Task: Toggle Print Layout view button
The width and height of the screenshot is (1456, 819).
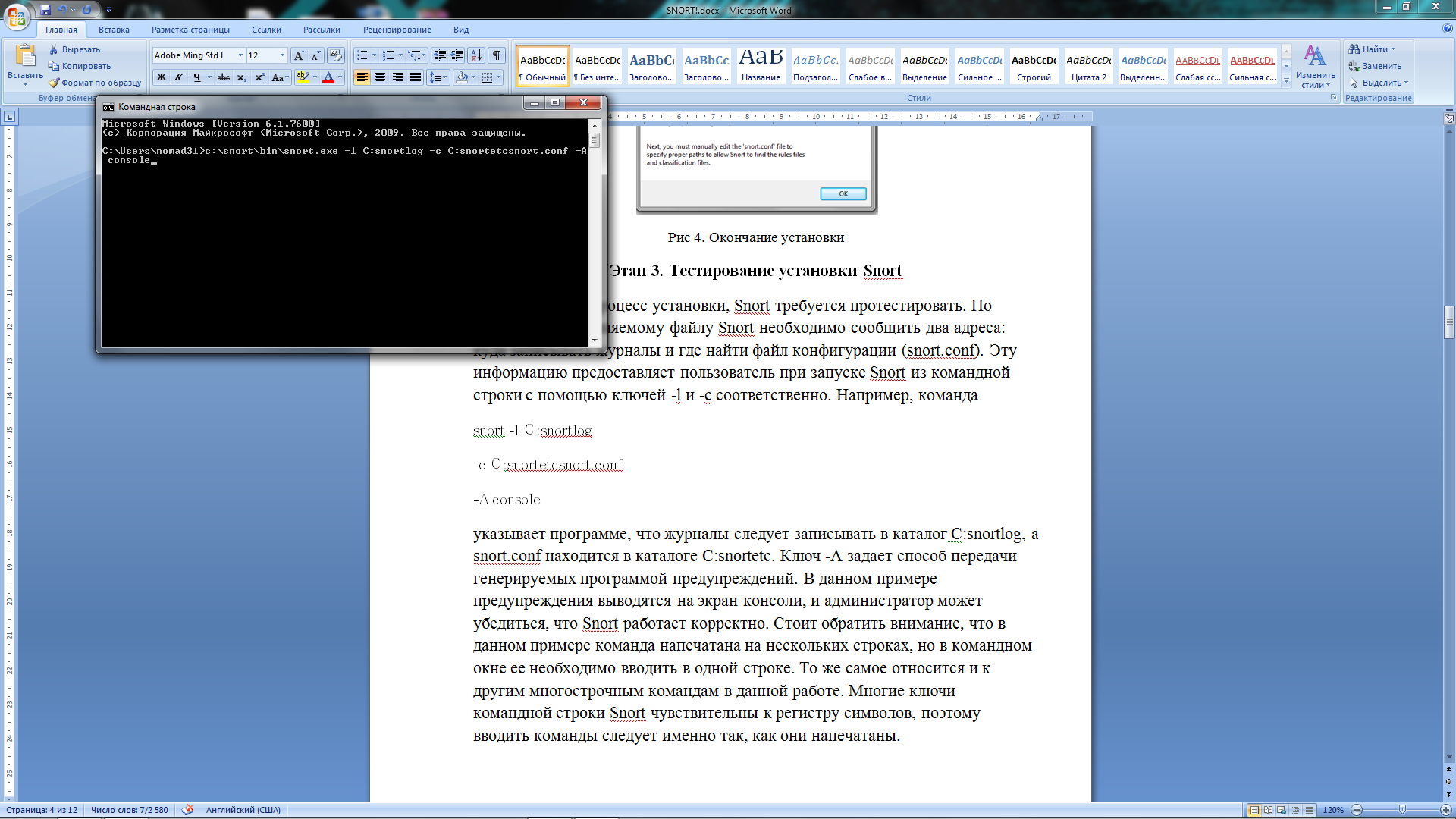Action: [1254, 810]
